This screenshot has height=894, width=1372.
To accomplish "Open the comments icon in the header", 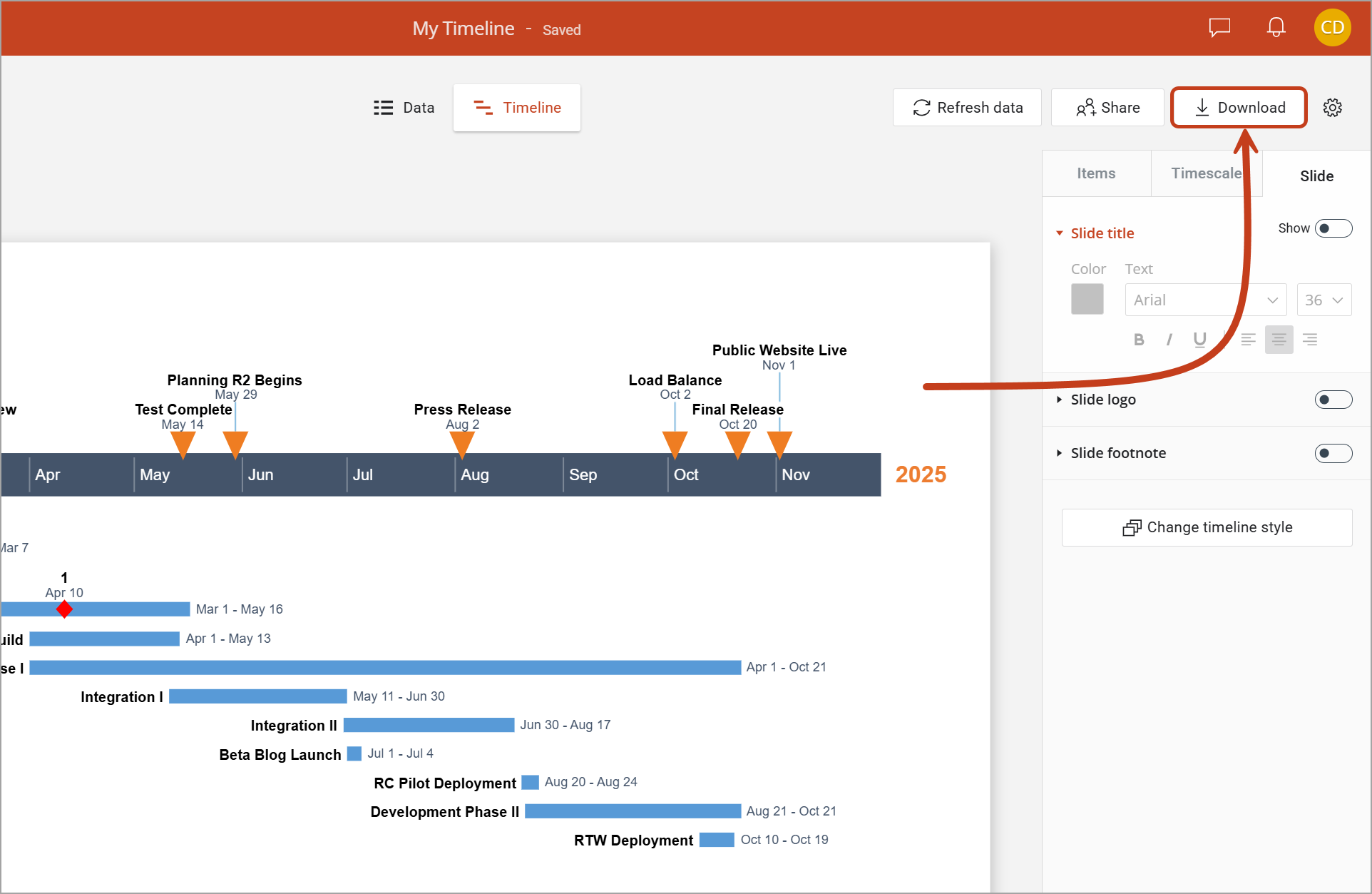I will coord(1219,28).
